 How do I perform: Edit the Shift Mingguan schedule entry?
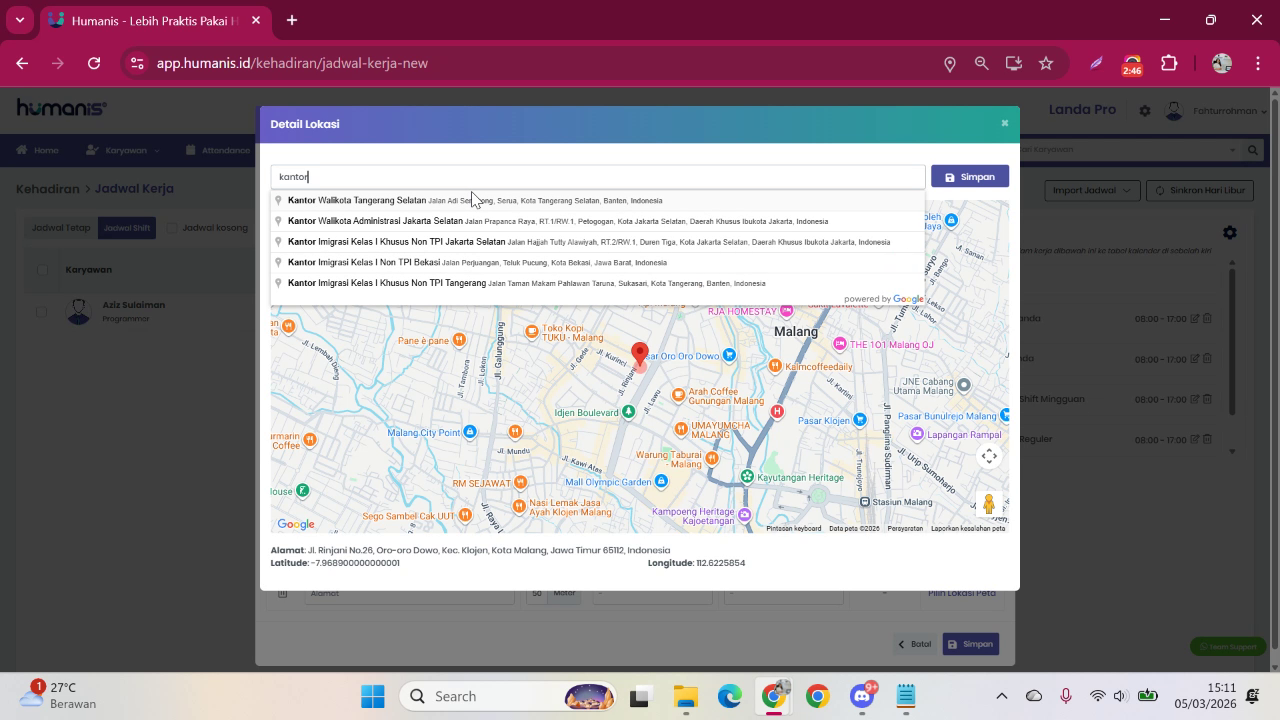tap(1194, 399)
